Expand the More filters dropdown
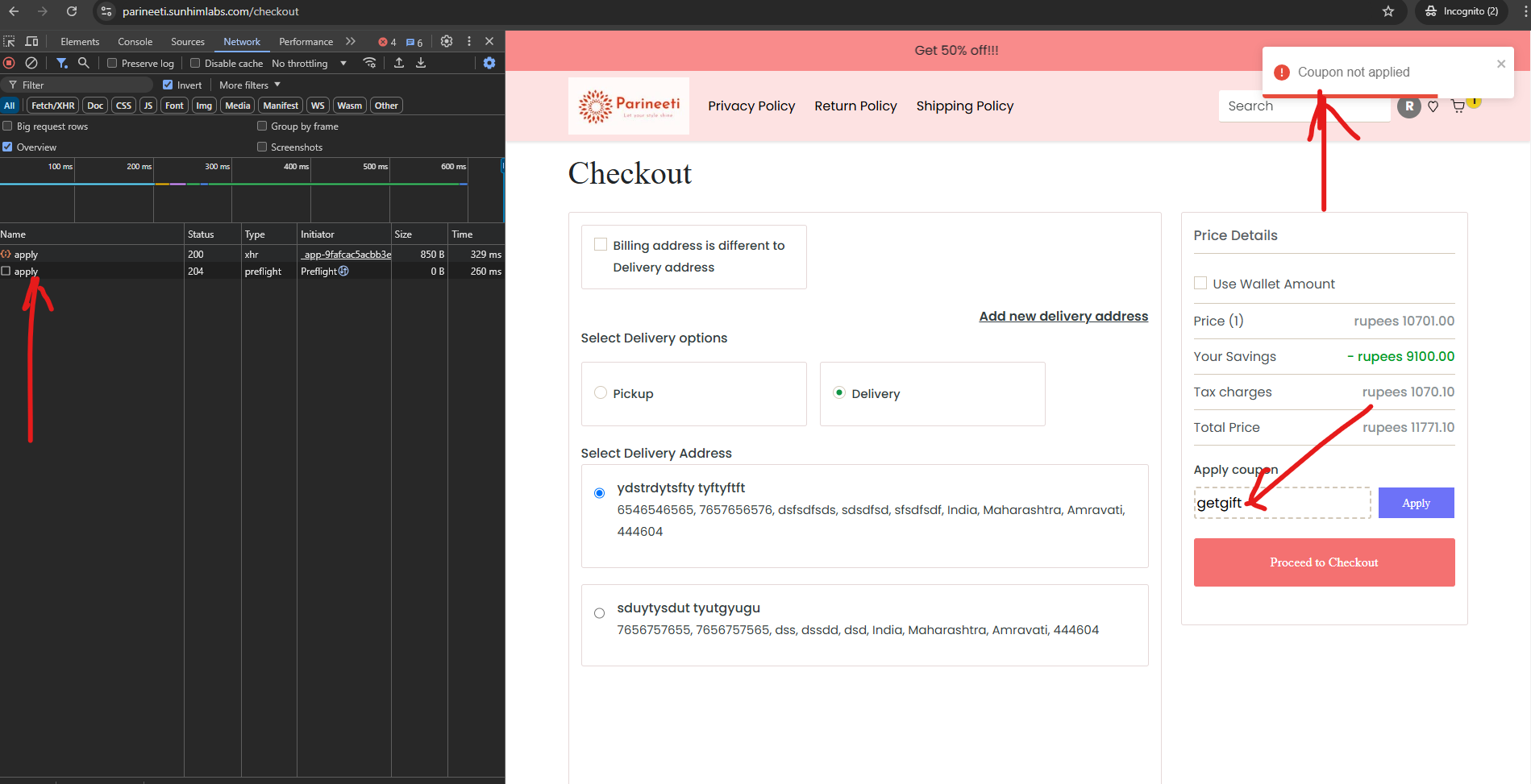 pos(250,85)
